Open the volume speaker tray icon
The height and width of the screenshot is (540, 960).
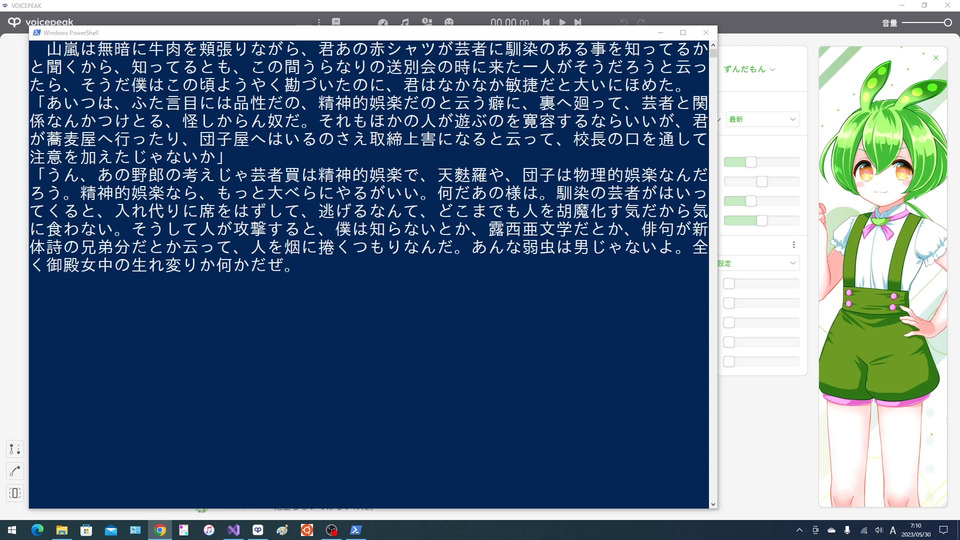pyautogui.click(x=879, y=530)
